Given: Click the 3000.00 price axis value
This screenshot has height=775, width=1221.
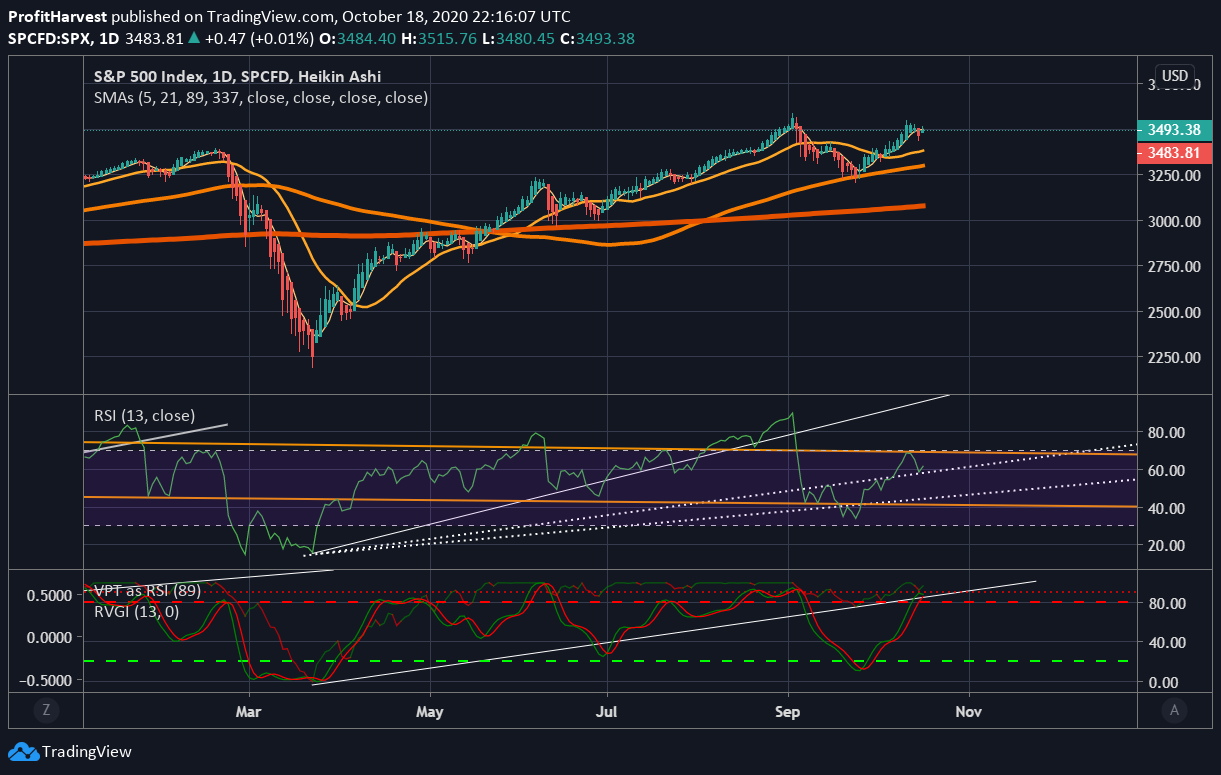Looking at the screenshot, I should click(x=1173, y=221).
